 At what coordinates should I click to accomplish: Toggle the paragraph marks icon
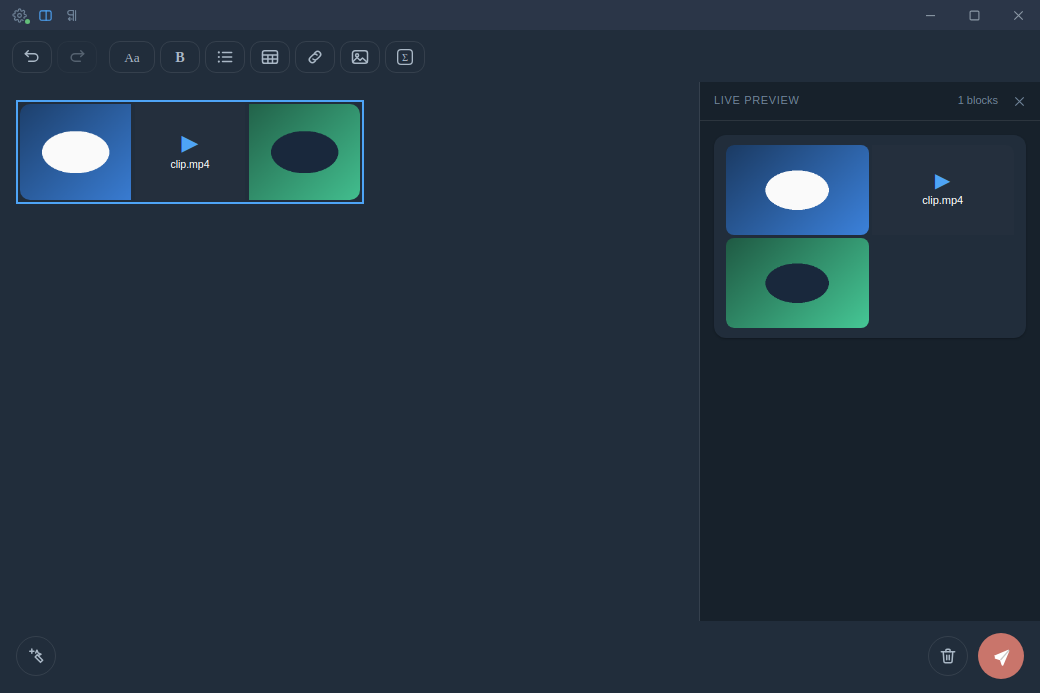[72, 15]
